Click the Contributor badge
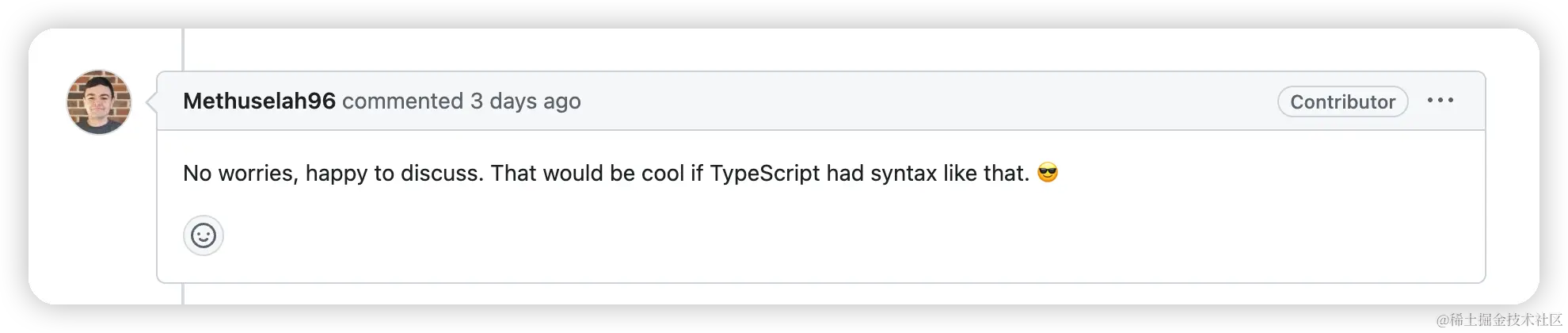The width and height of the screenshot is (1568, 333). pyautogui.click(x=1342, y=101)
